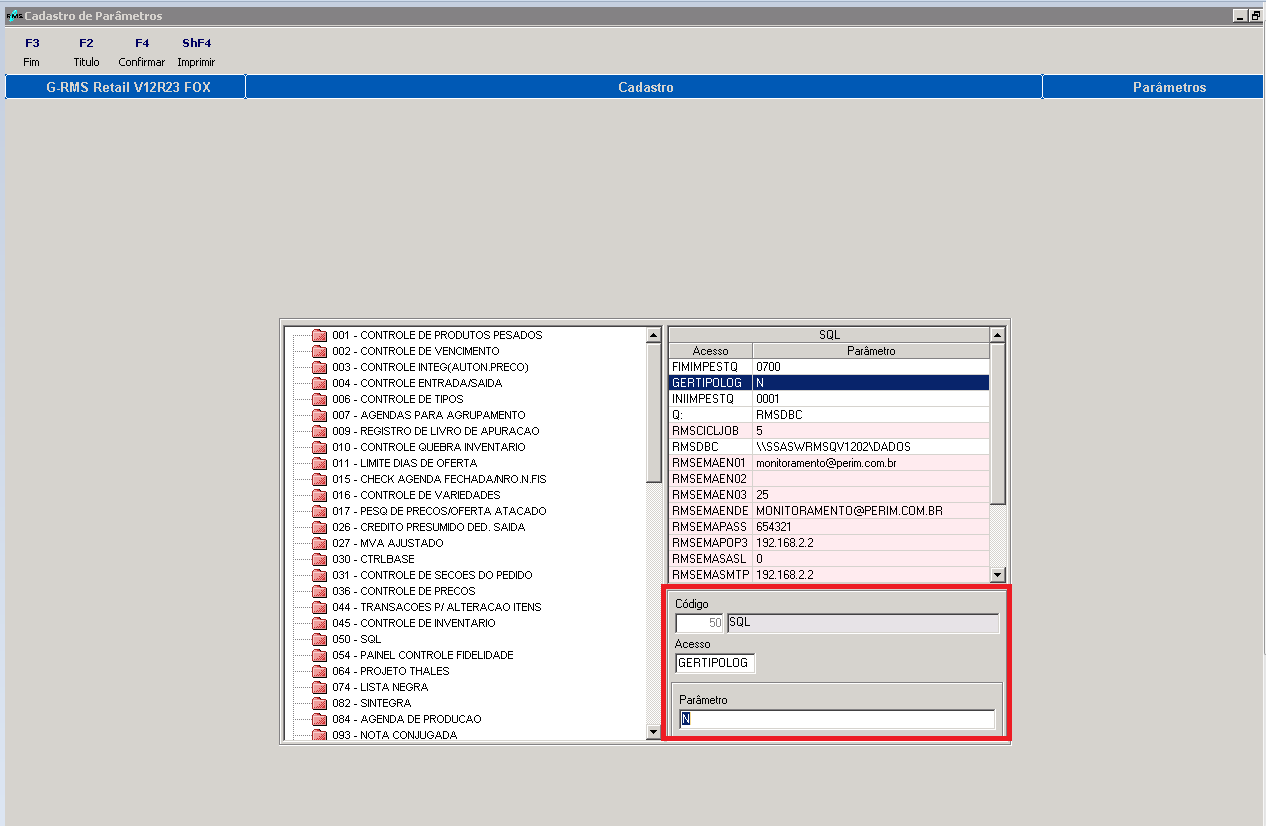The image size is (1266, 826).
Task: Open folder icon for 006 - CONTROLE DE TIPOS
Action: coord(319,399)
